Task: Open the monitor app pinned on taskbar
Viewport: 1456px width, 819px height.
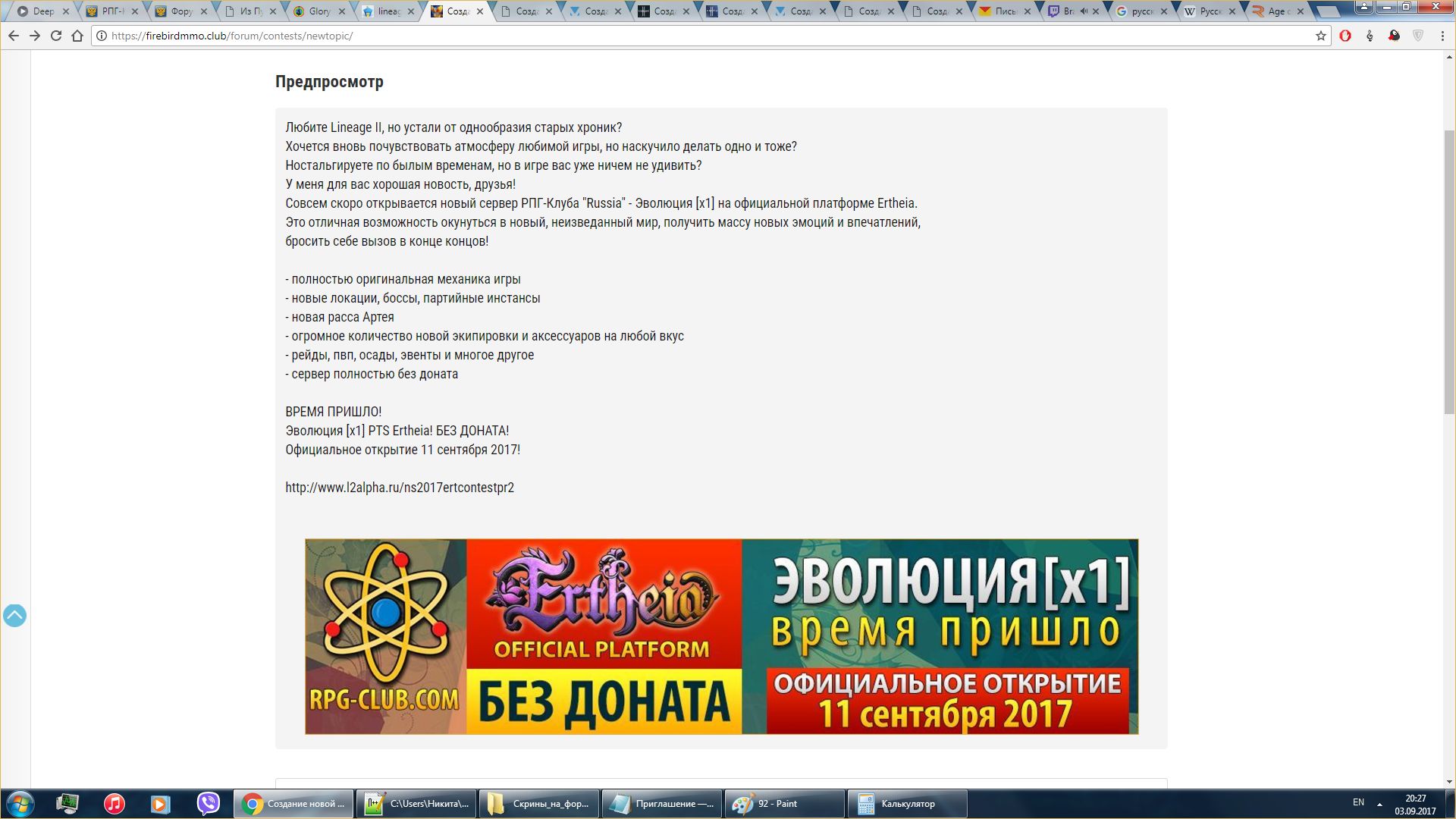Action: coord(67,804)
